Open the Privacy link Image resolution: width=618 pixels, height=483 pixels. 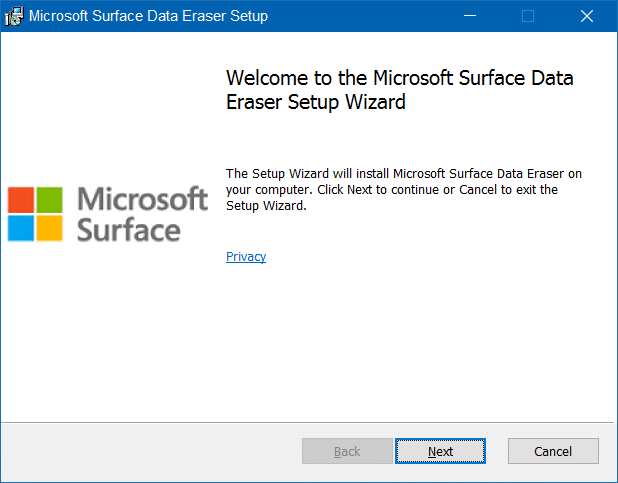pos(246,257)
